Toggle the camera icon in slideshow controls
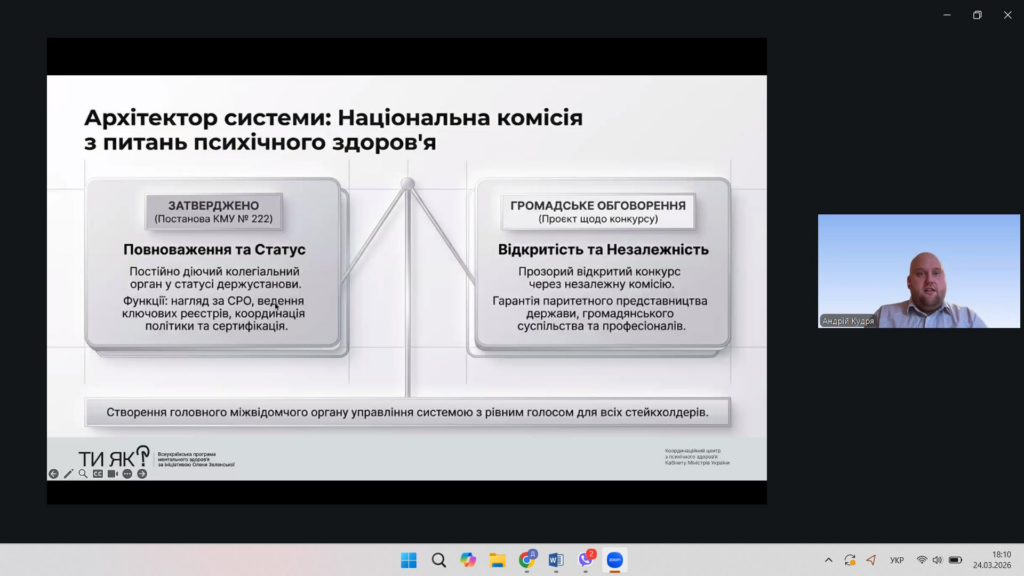The width and height of the screenshot is (1024, 576). (112, 474)
